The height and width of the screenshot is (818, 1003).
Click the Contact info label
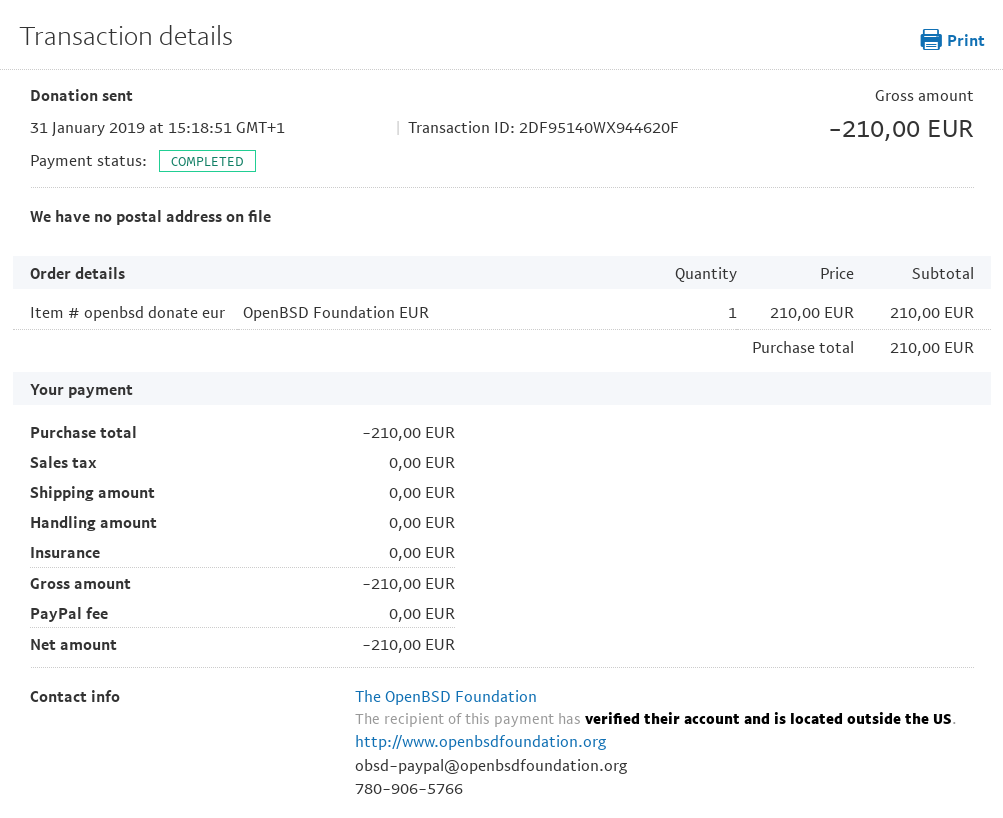[x=75, y=696]
